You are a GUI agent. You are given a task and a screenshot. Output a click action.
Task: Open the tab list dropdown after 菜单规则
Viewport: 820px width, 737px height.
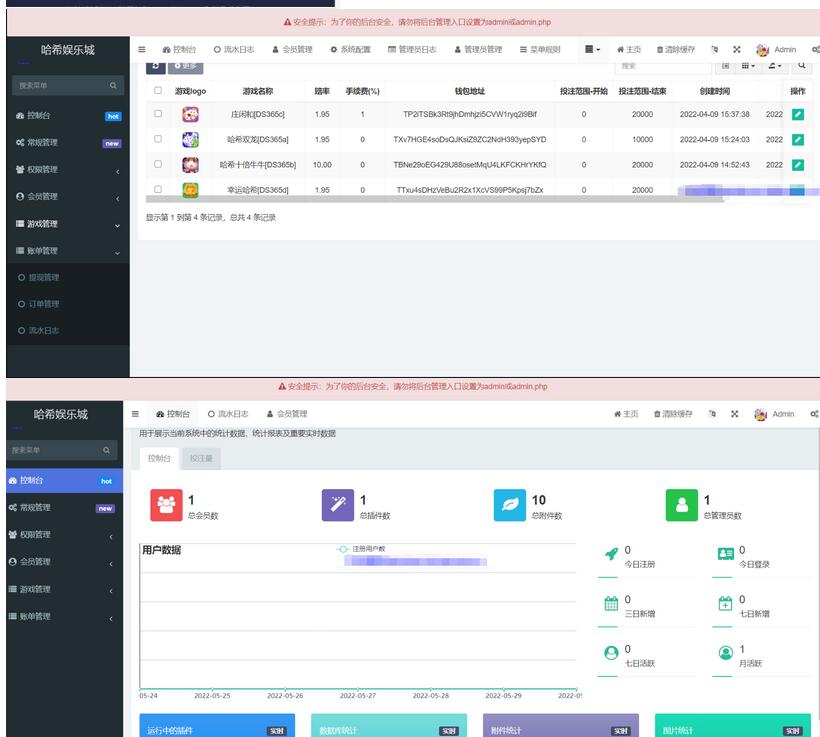pyautogui.click(x=593, y=49)
